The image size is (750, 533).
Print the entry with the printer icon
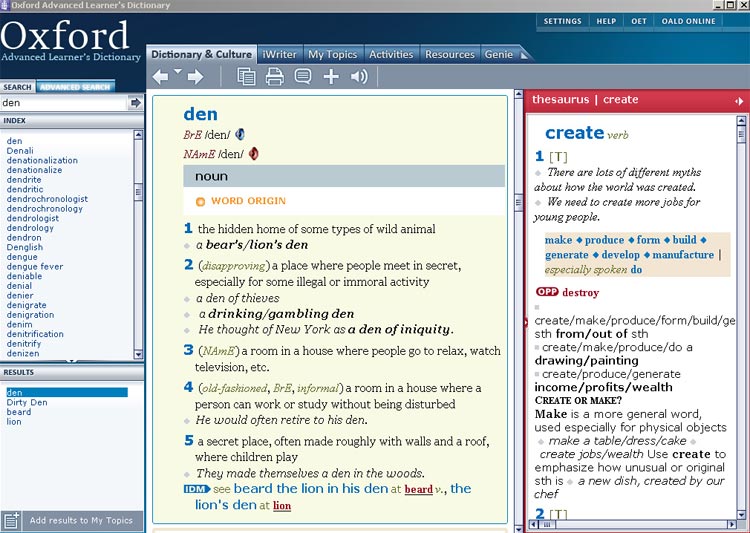coord(275,77)
